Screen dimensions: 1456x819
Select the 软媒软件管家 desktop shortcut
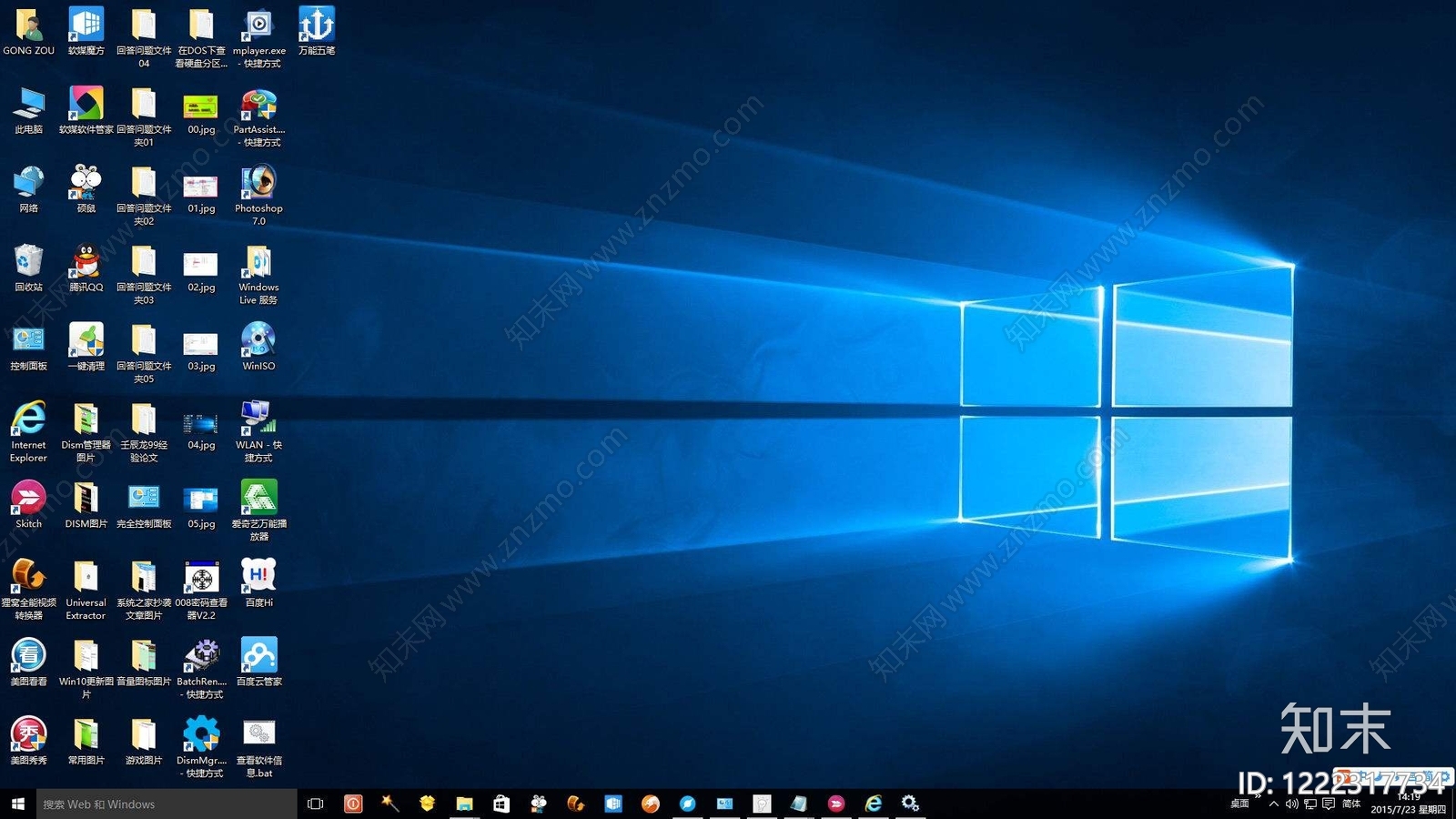click(x=86, y=111)
